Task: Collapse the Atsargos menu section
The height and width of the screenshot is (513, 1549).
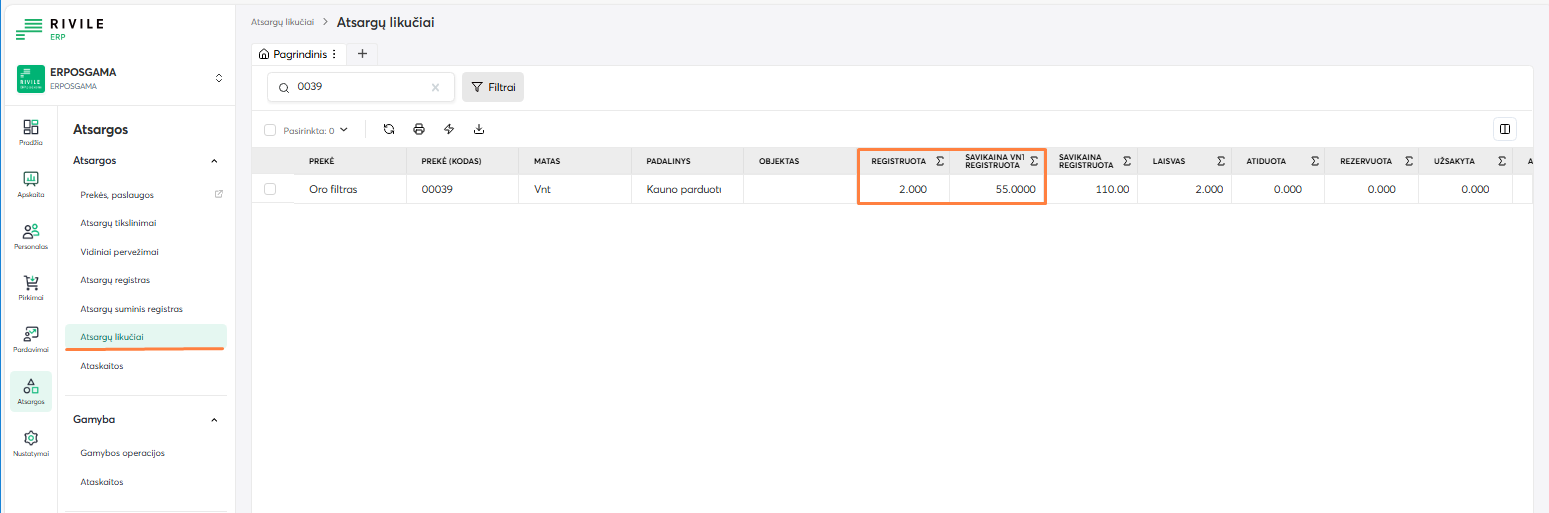Action: click(x=214, y=160)
